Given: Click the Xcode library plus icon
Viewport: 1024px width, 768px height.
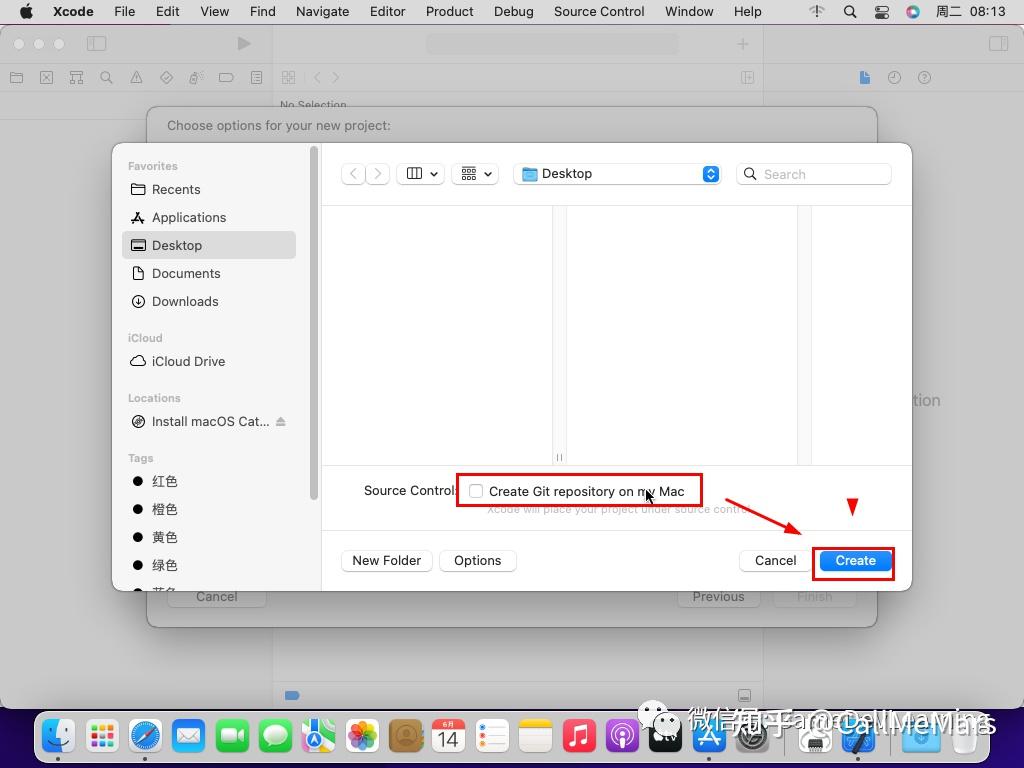Looking at the screenshot, I should pyautogui.click(x=743, y=44).
